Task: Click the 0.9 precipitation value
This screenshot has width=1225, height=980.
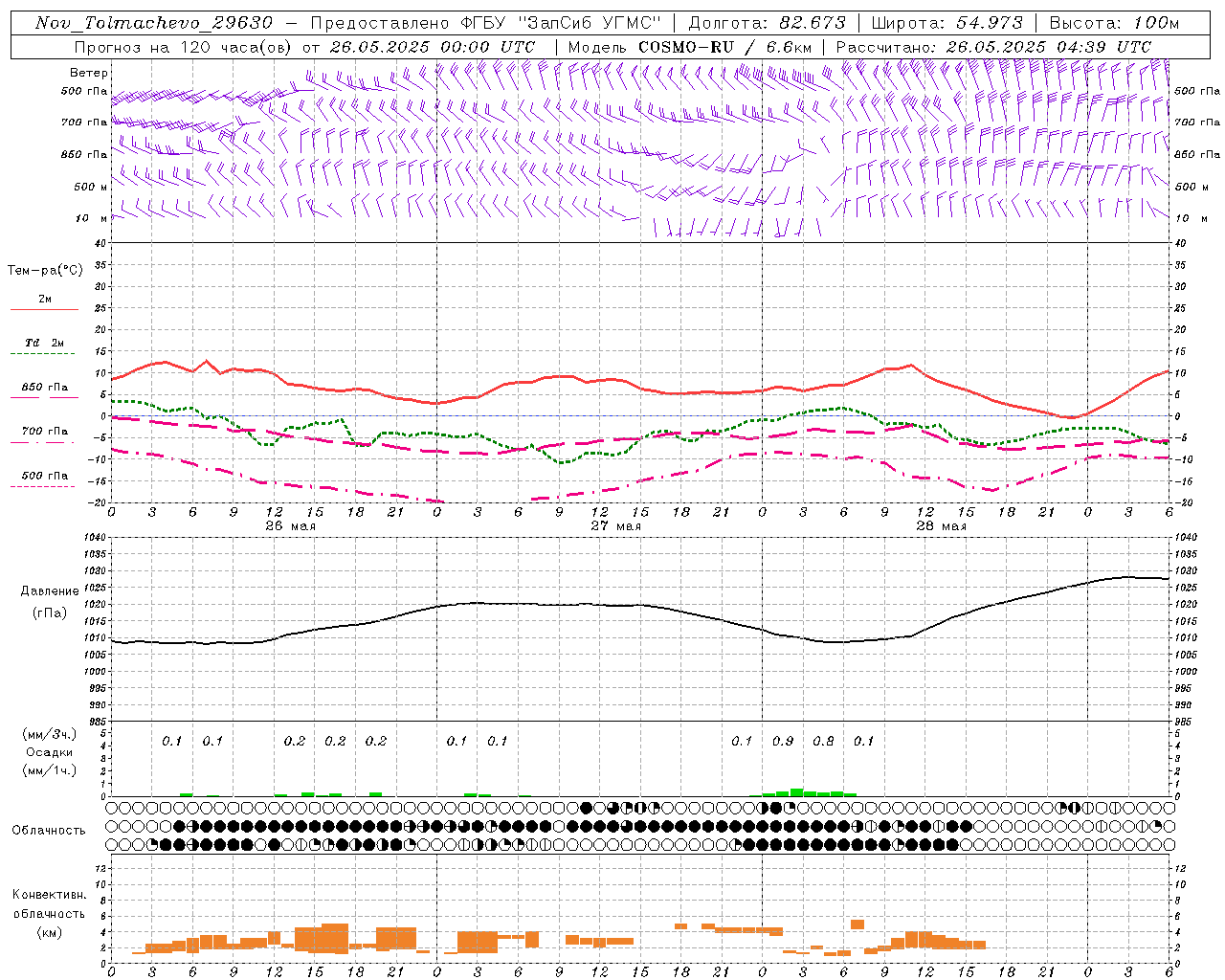Action: [783, 742]
